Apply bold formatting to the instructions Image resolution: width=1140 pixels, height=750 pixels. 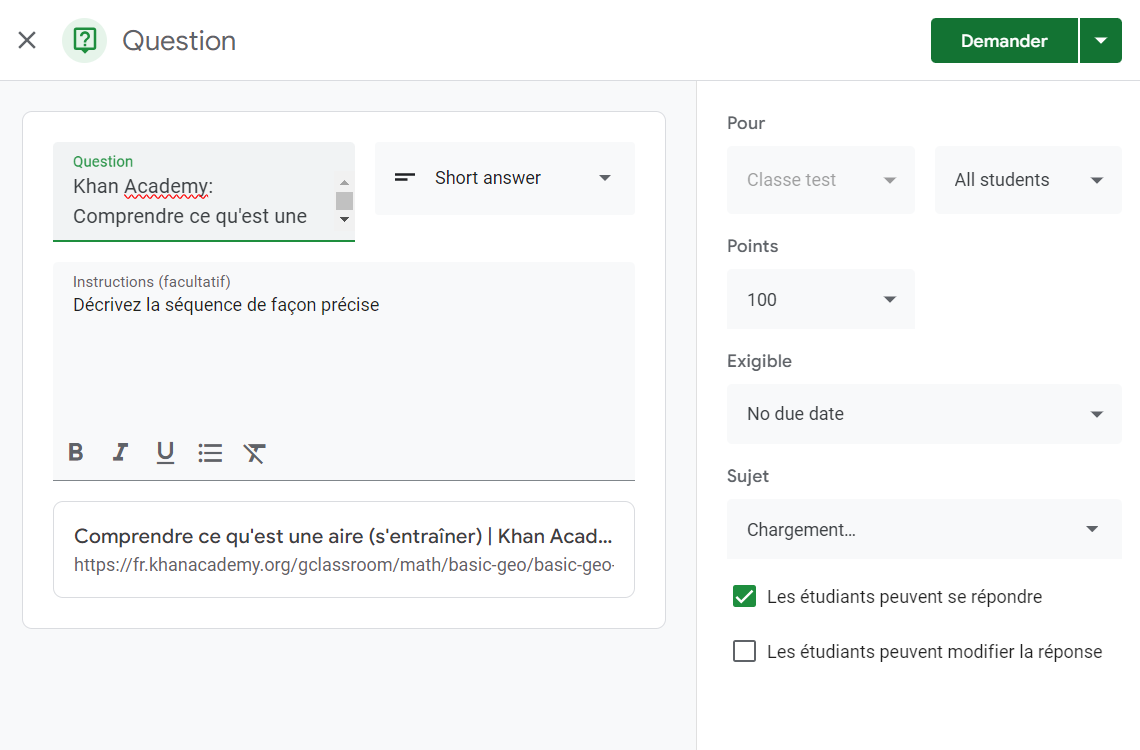point(76,452)
